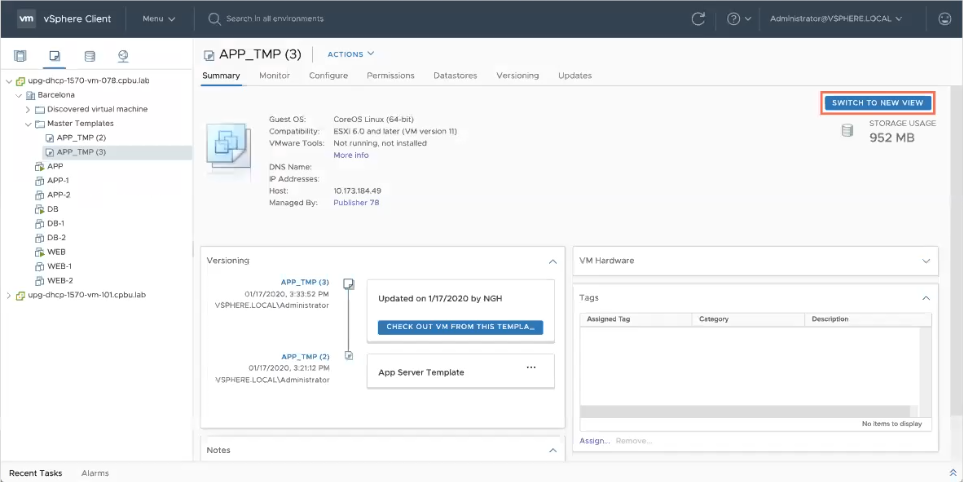Click Switch to New View button

[x=878, y=103]
